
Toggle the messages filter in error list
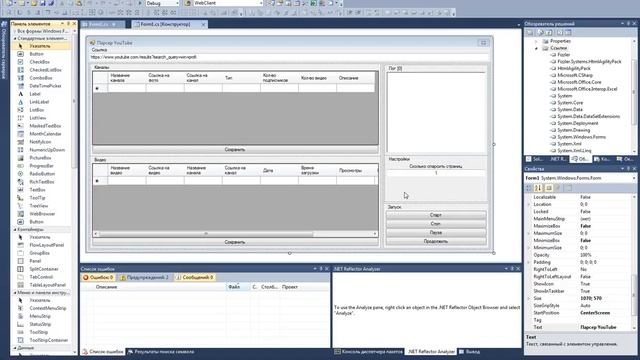[x=195, y=278]
